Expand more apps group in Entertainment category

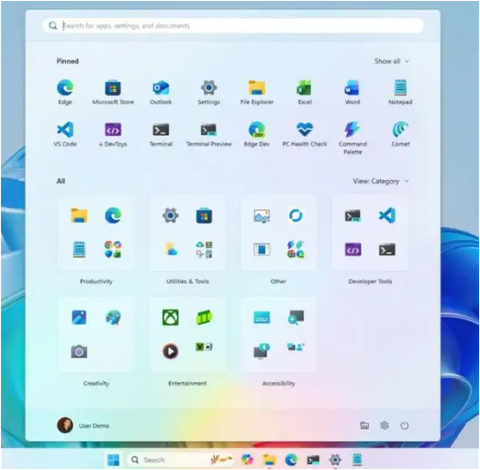tap(204, 347)
